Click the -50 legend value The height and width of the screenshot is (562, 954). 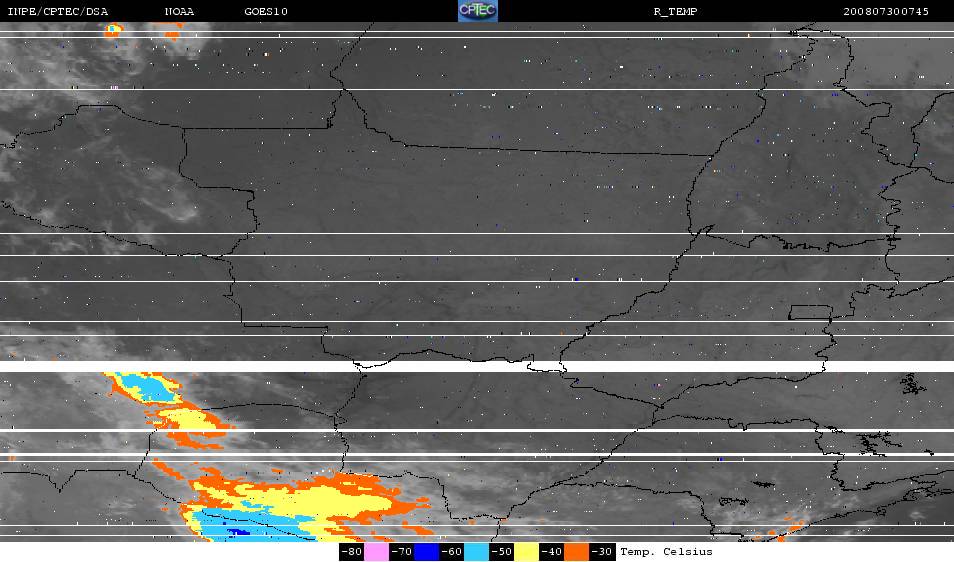tap(501, 552)
